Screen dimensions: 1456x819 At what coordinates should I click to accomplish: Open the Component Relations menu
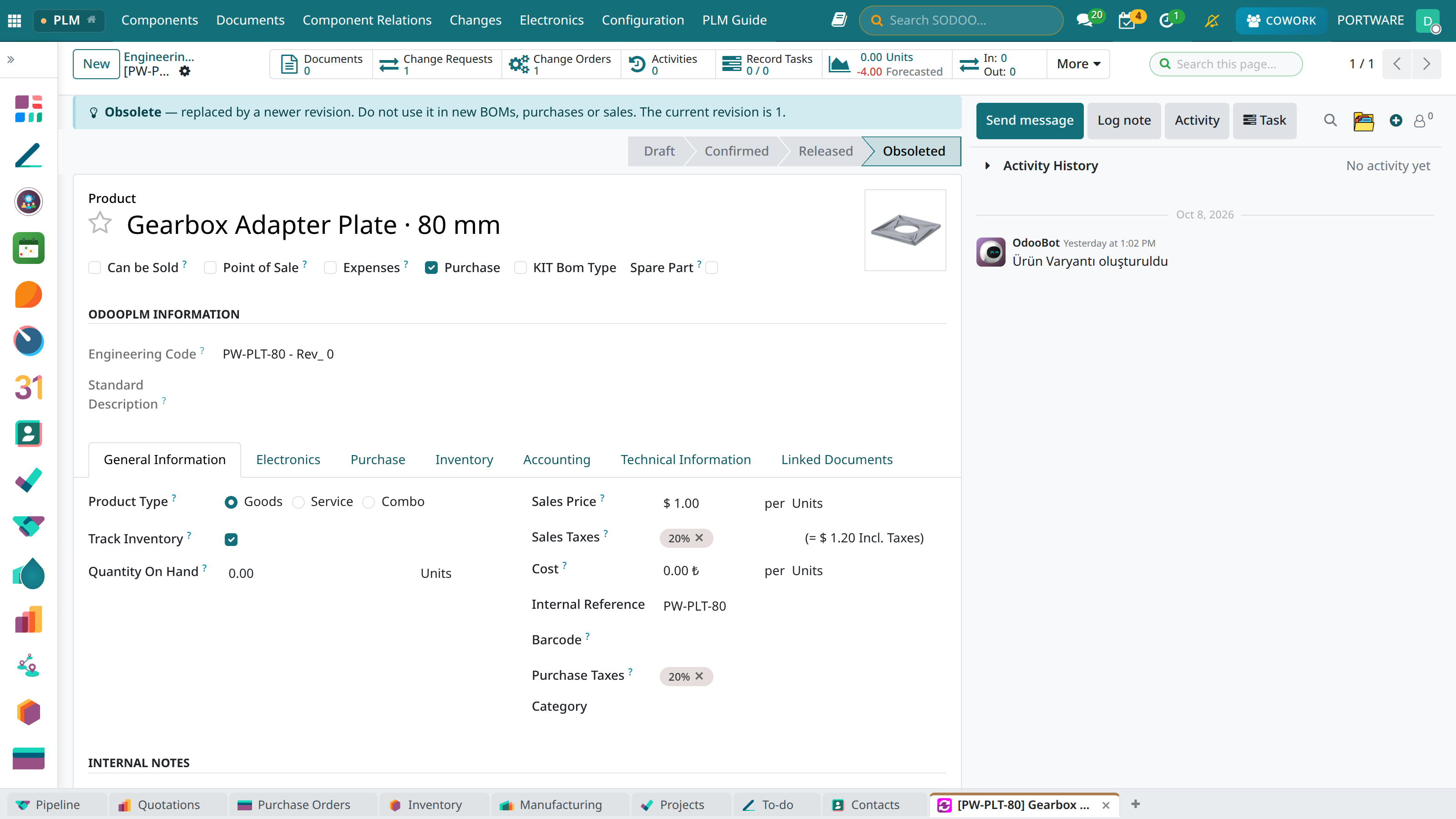tap(367, 20)
